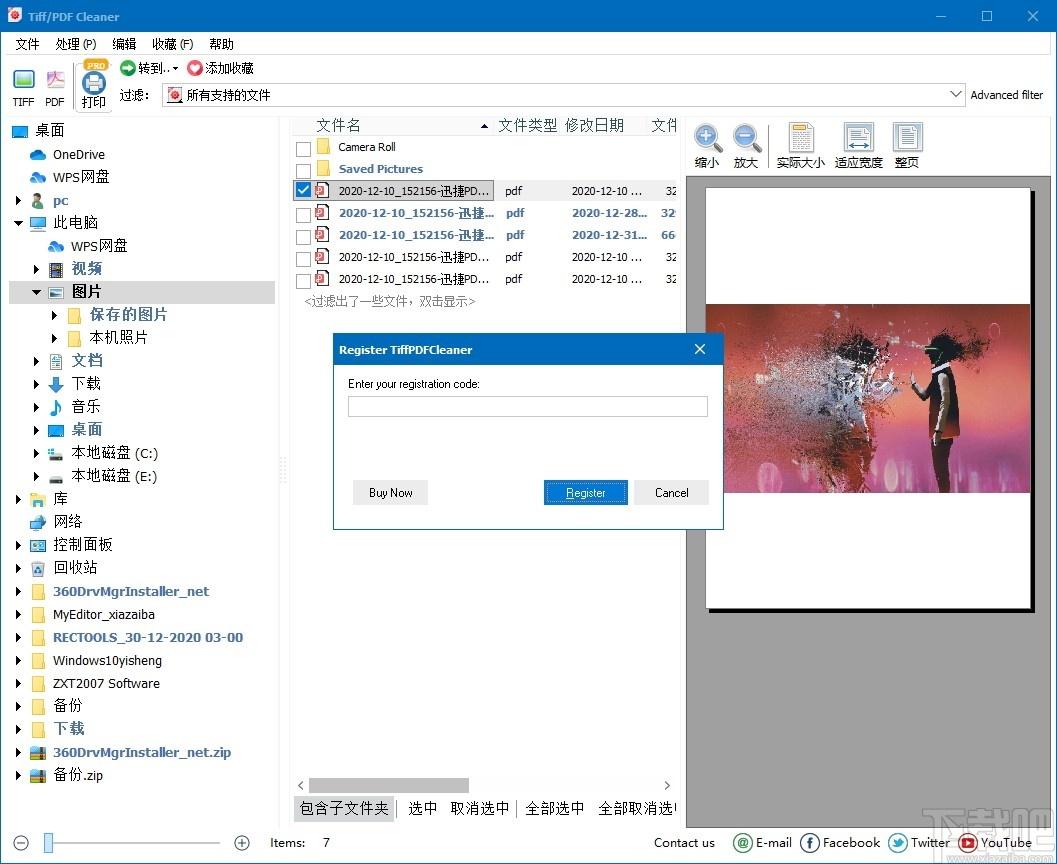Click the Advanced filter link

click(1006, 95)
